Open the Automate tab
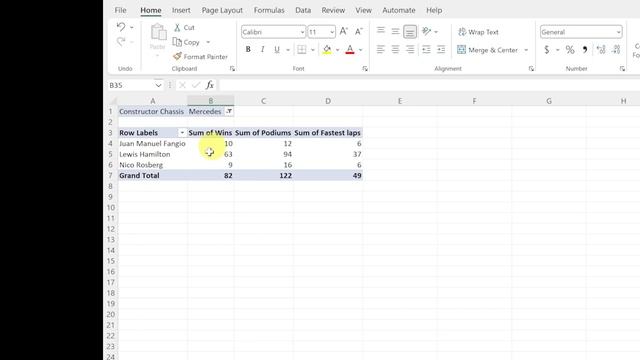 (x=399, y=10)
